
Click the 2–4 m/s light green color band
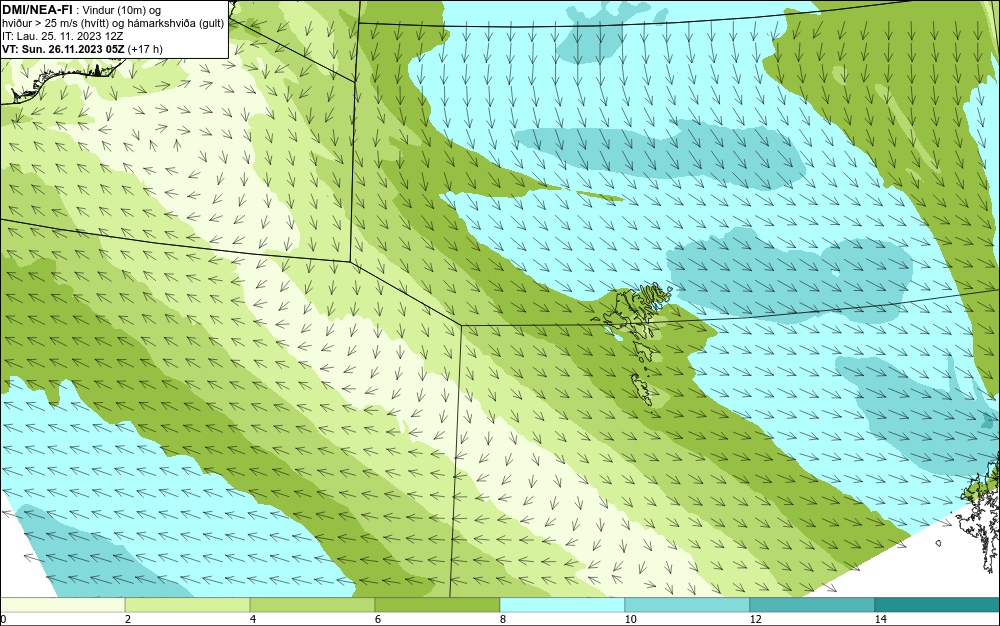[188, 604]
